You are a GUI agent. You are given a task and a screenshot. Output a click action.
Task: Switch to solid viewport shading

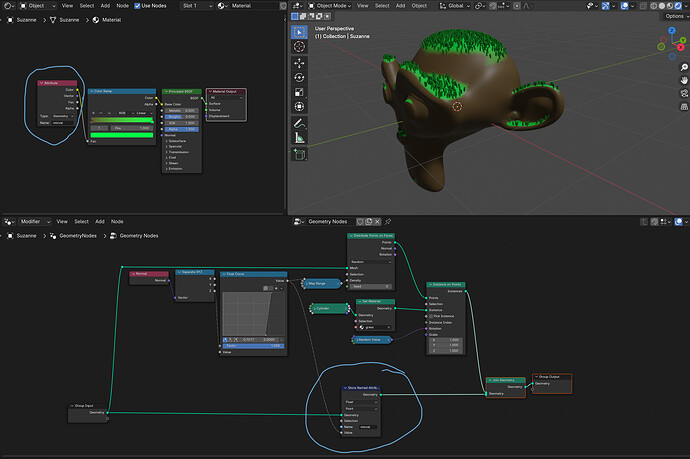(x=662, y=6)
